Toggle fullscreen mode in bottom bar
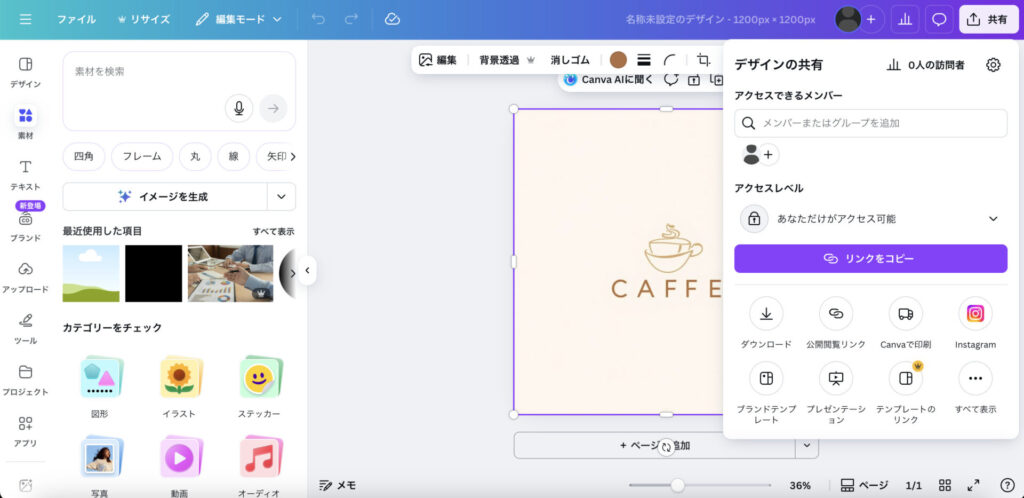This screenshot has width=1024, height=498. coord(973,485)
